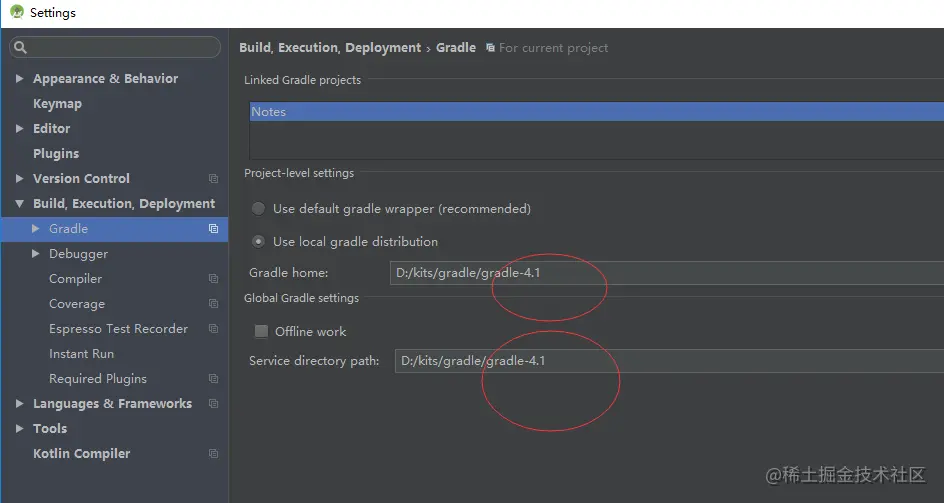Click the per-project icon next to Version Control

tap(213, 178)
